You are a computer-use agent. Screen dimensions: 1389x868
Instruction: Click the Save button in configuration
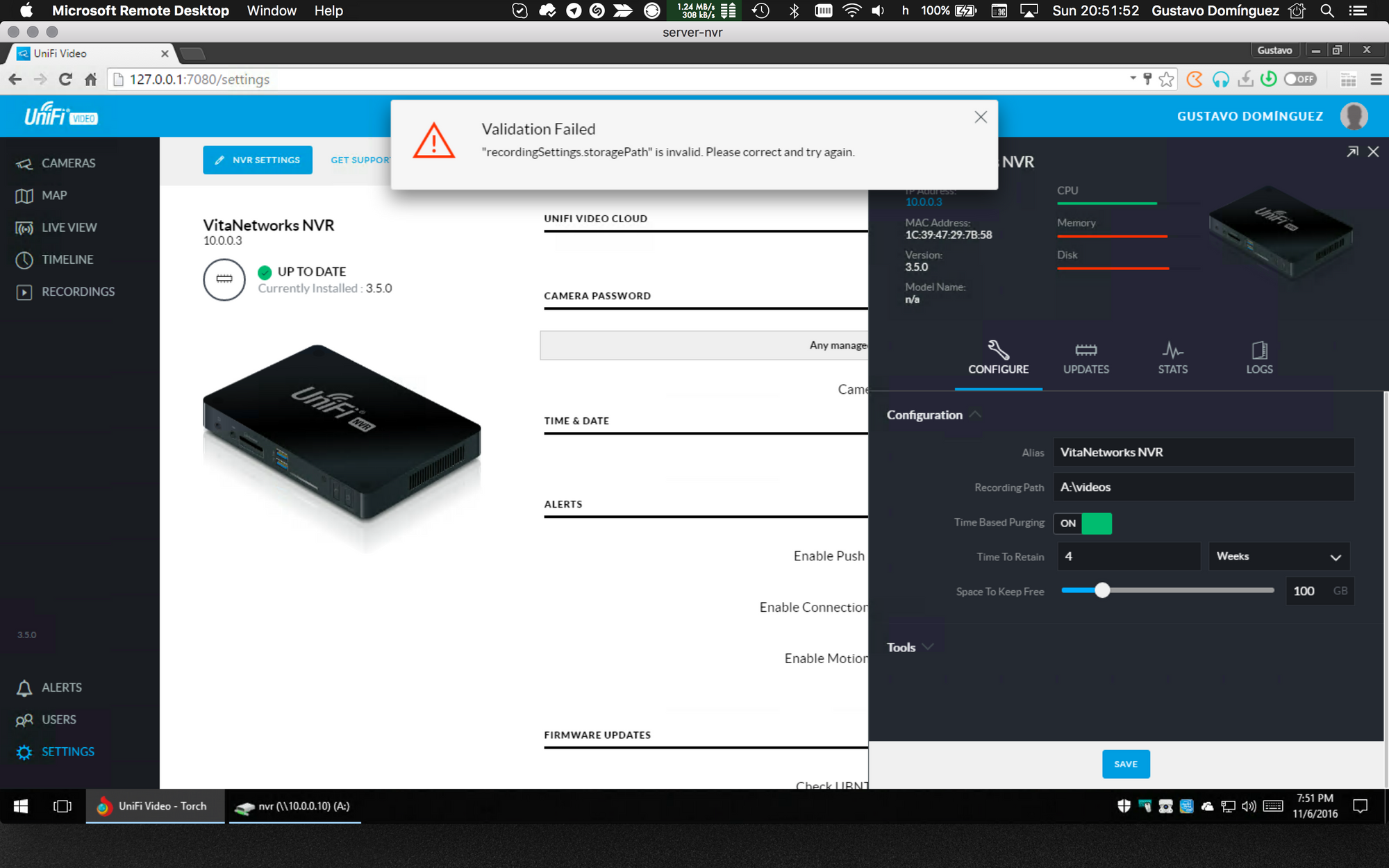1125,764
